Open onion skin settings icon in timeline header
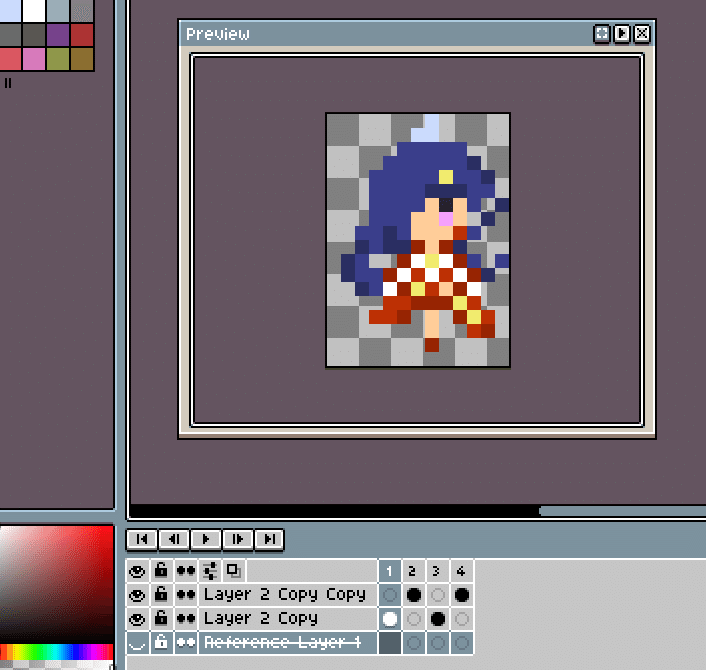 pyautogui.click(x=209, y=571)
